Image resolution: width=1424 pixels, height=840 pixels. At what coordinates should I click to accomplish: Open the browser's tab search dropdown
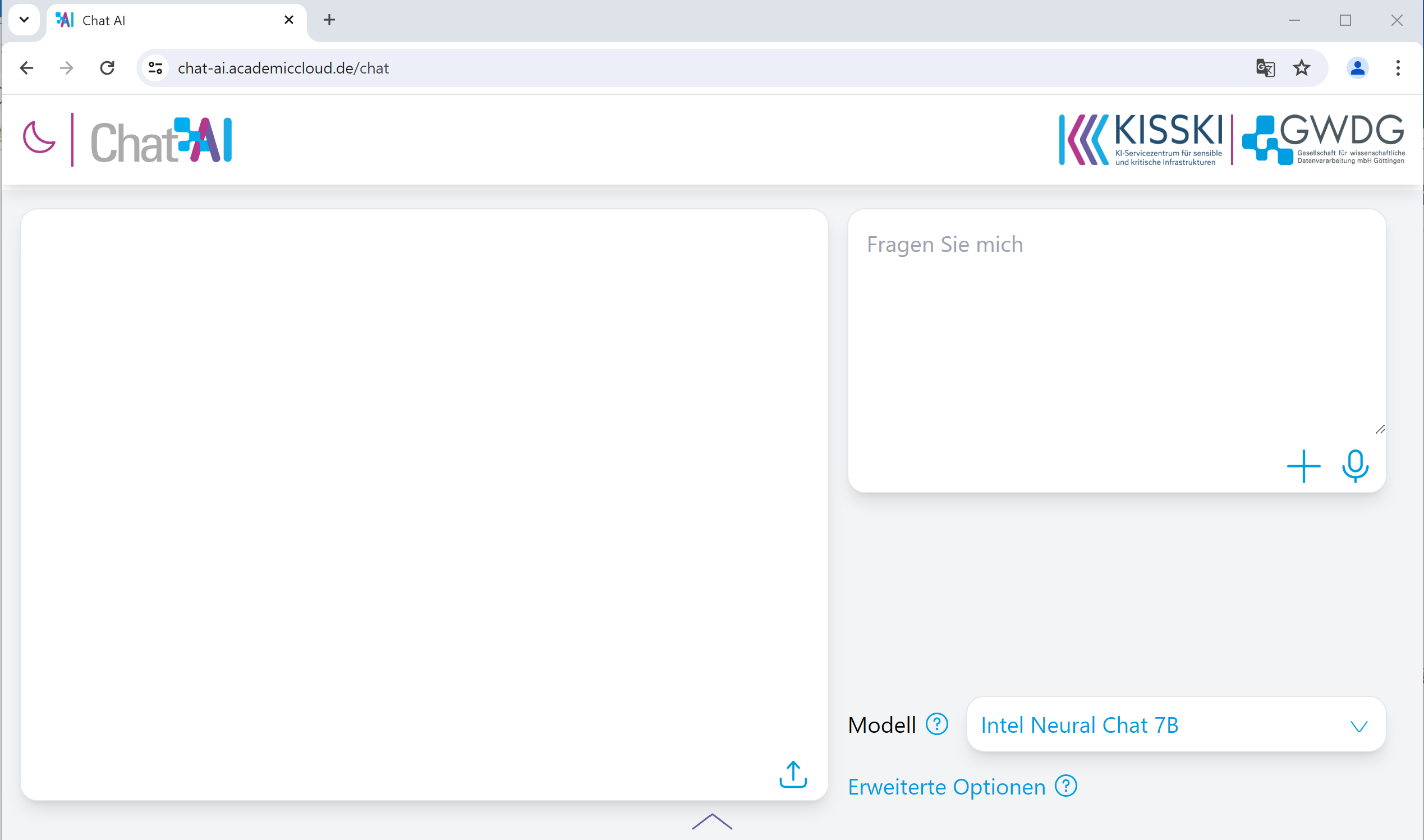24,20
